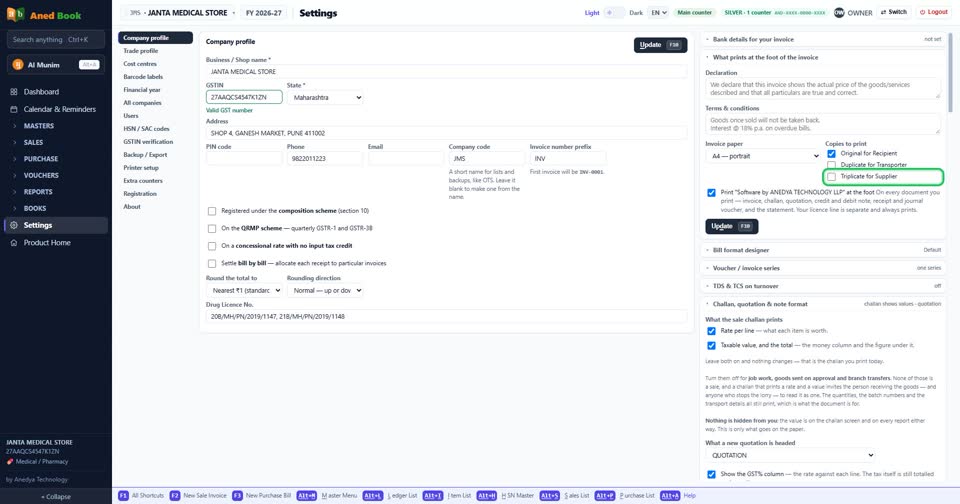This screenshot has width=960, height=504.
Task: Click the Drug Licence No. field
Action: (x=446, y=317)
